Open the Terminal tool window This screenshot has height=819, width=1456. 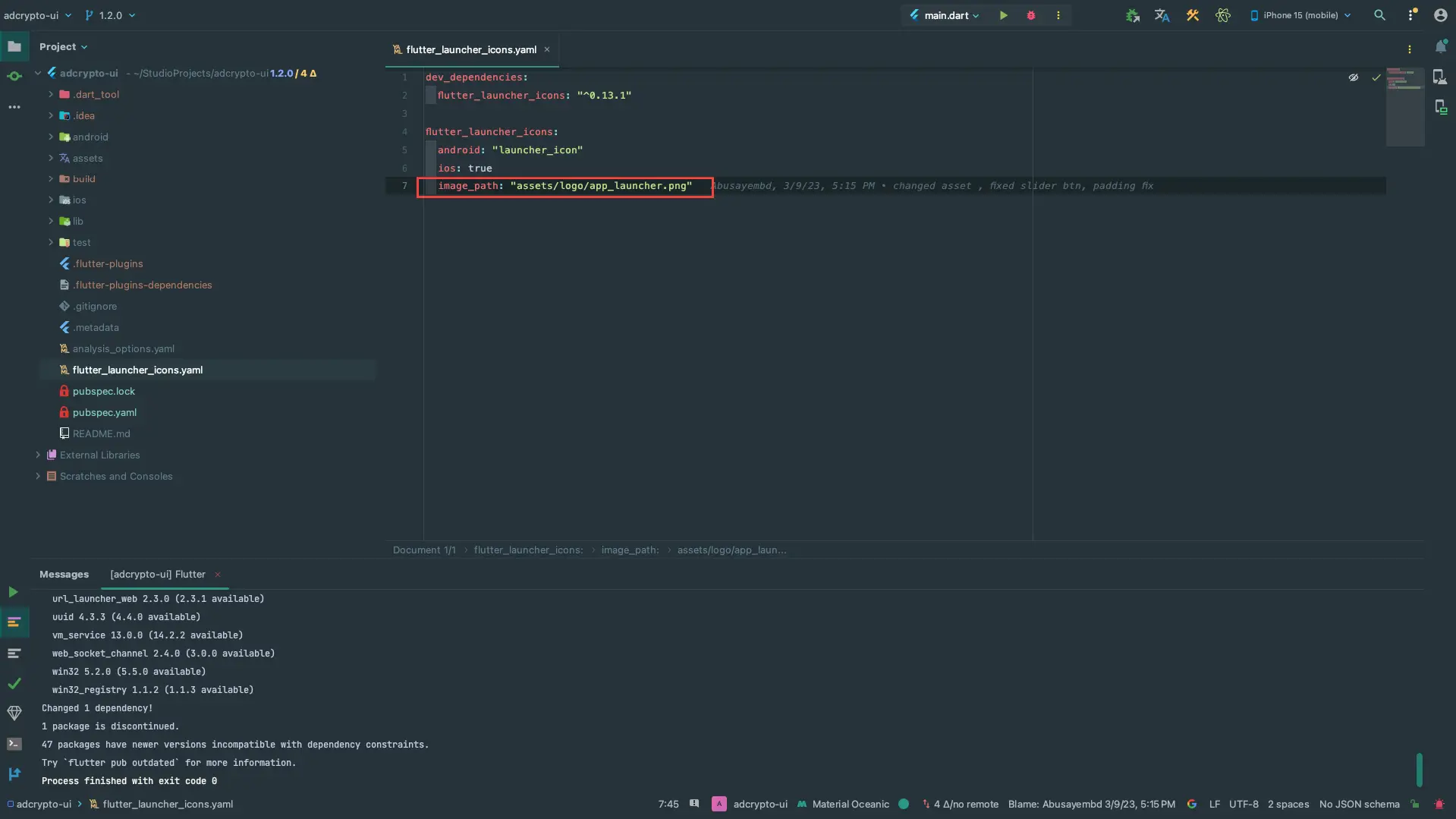[14, 744]
